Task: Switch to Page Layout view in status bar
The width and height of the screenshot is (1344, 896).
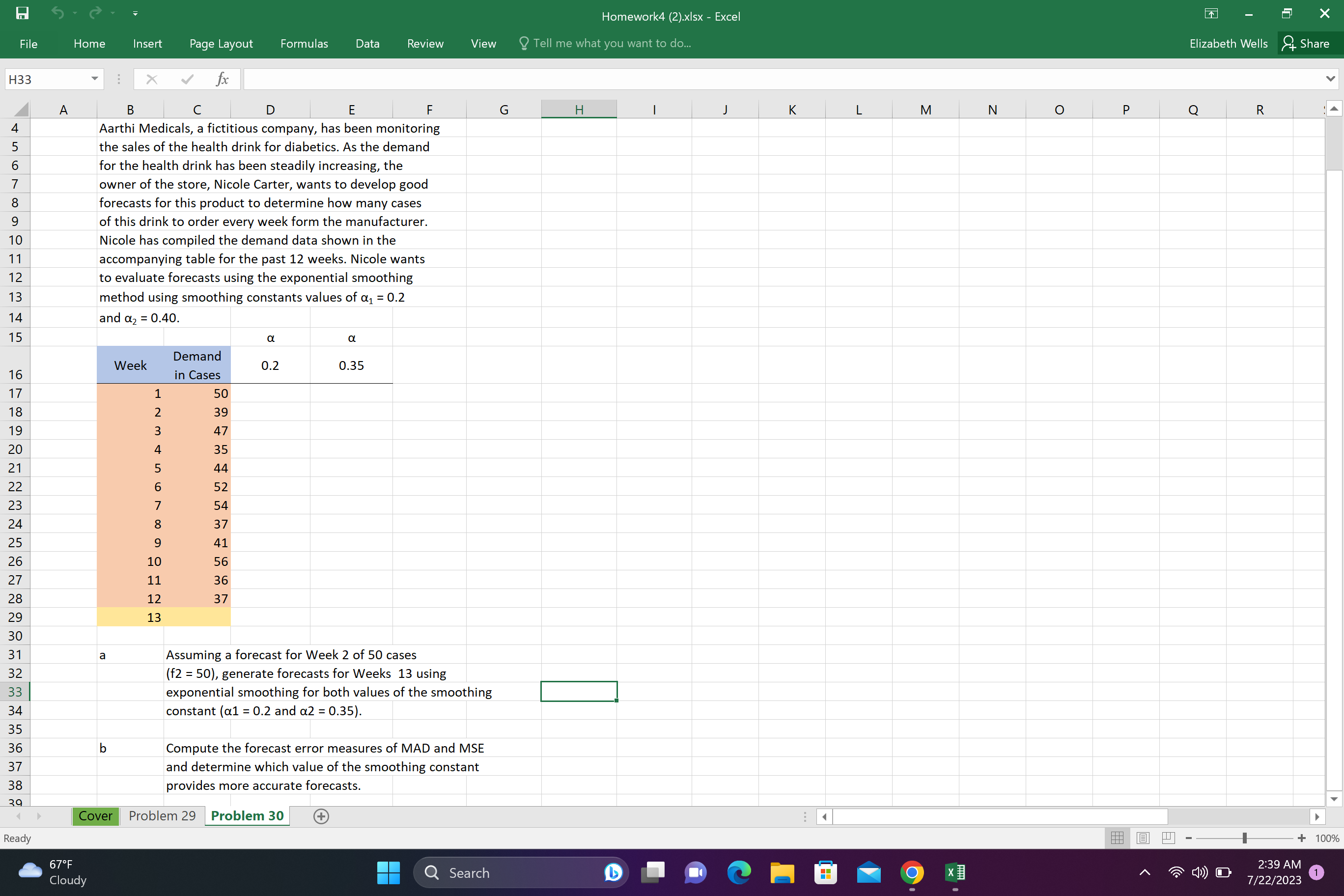Action: tap(1143, 838)
